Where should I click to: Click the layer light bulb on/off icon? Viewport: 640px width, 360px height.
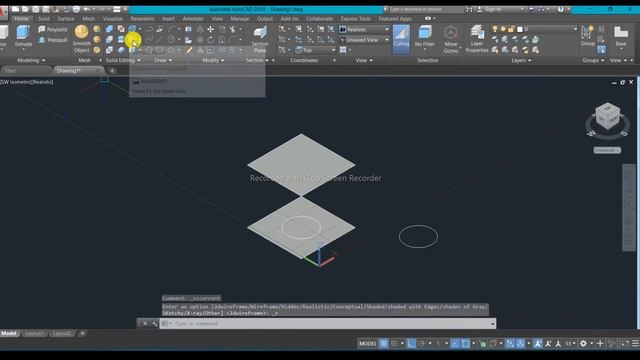(x=495, y=29)
